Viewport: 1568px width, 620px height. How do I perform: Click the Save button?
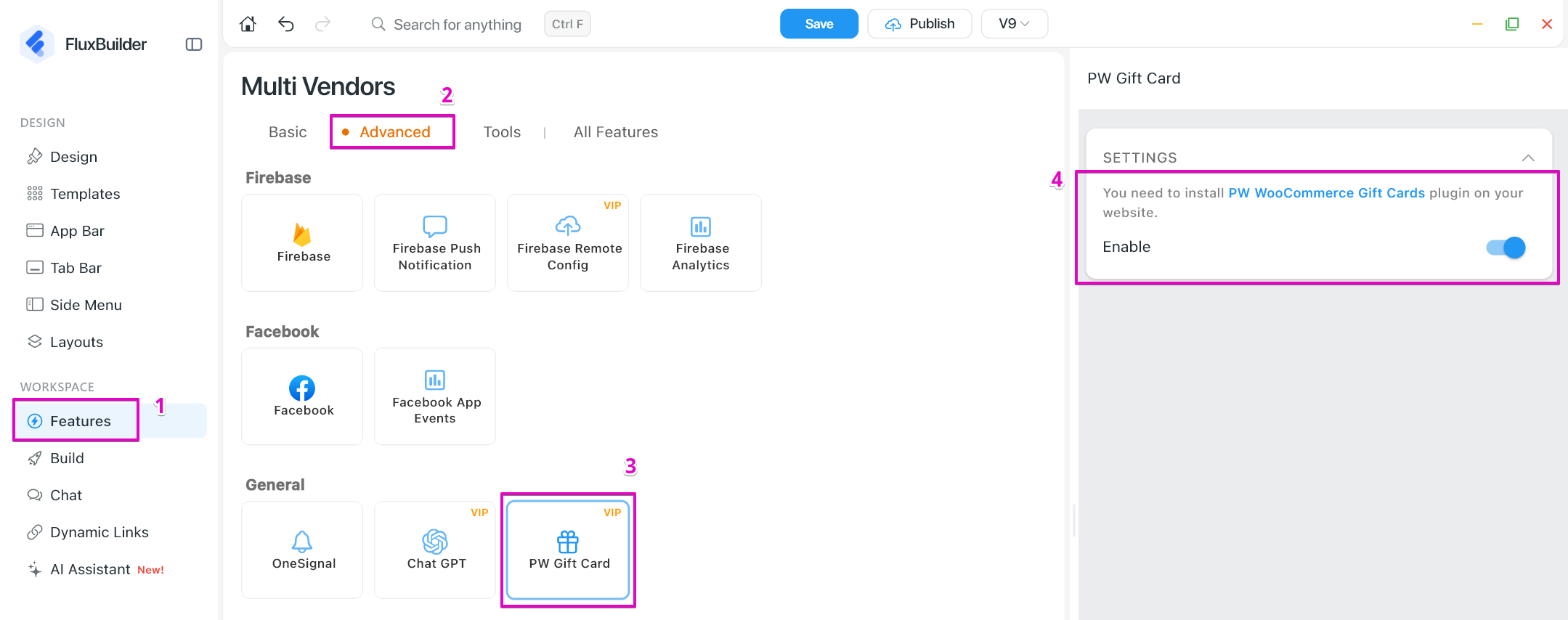(x=819, y=24)
